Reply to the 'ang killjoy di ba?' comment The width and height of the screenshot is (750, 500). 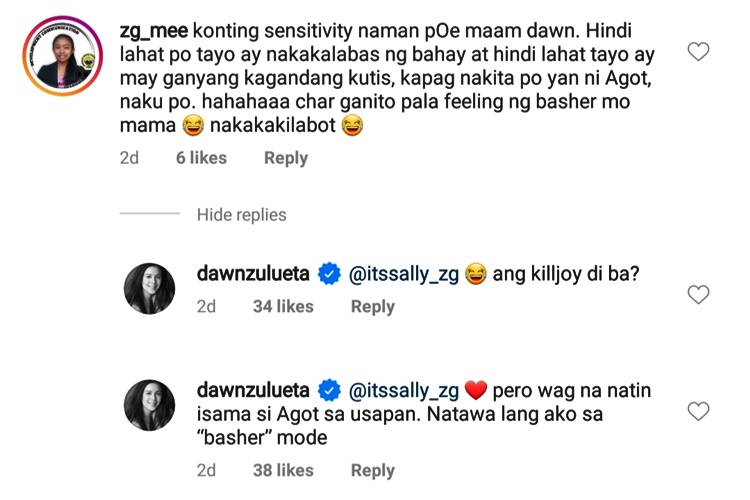372,307
